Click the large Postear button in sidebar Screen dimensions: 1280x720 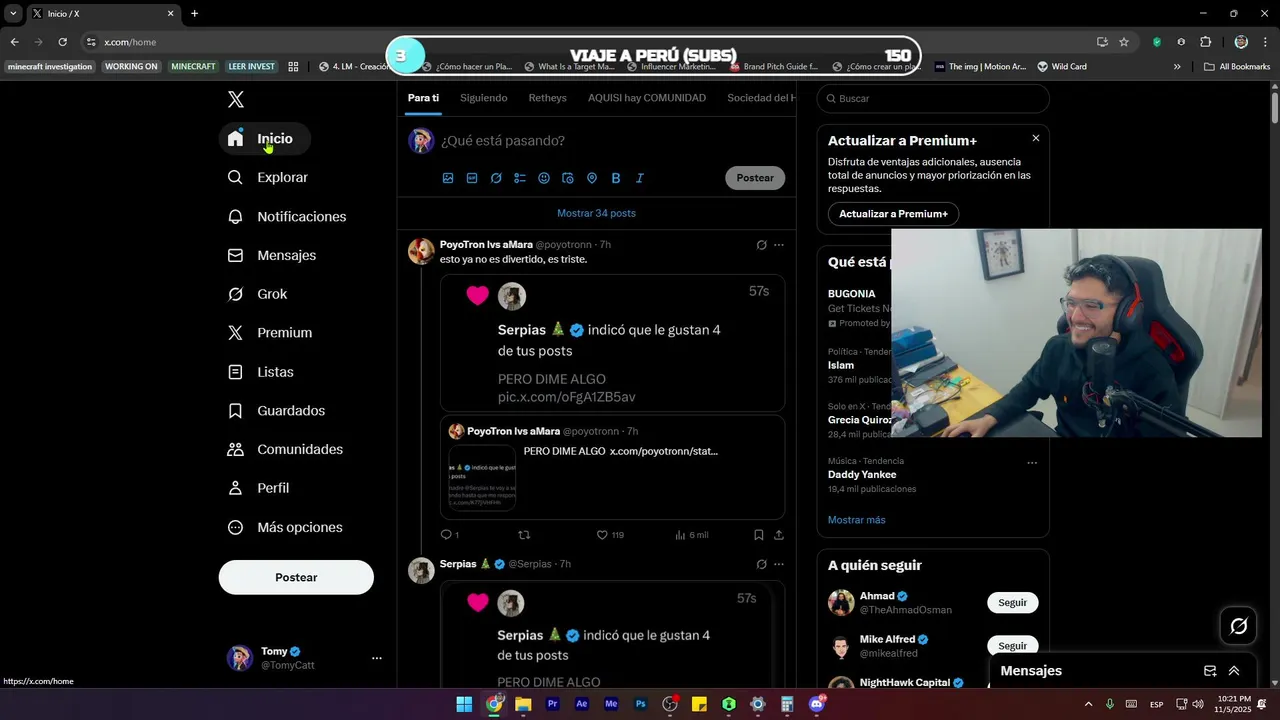point(296,577)
